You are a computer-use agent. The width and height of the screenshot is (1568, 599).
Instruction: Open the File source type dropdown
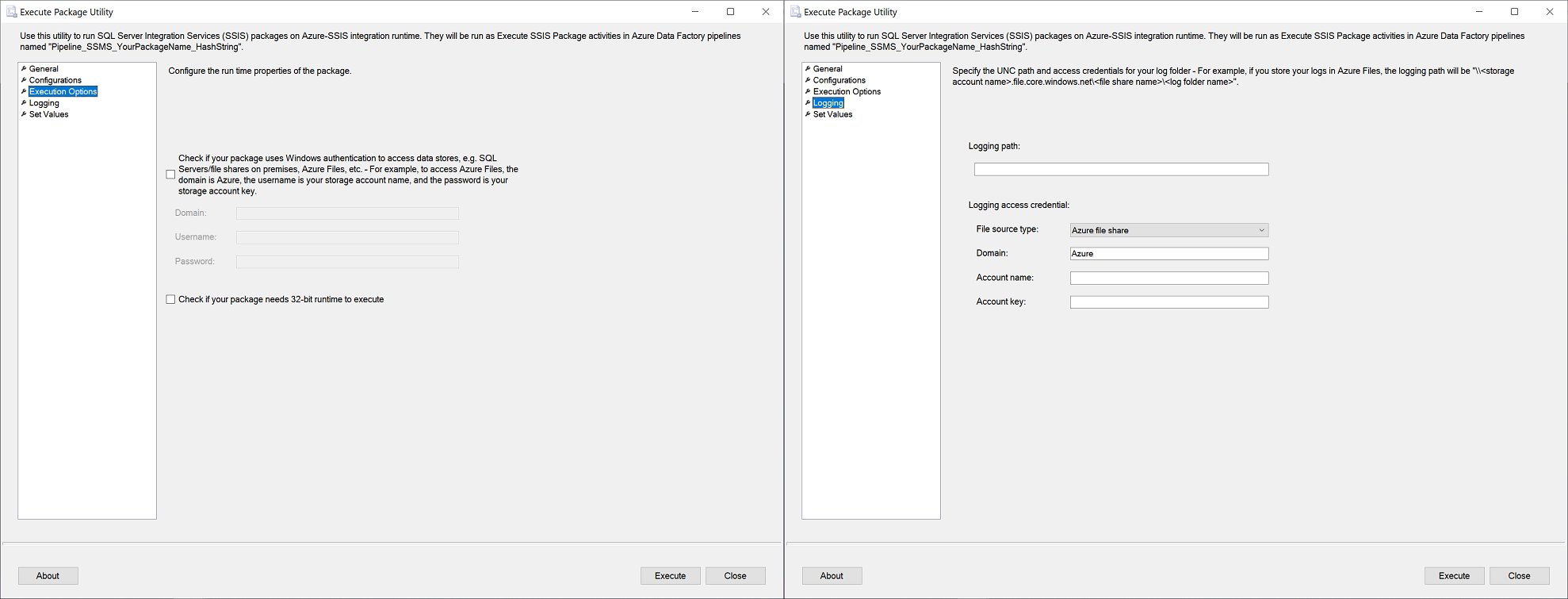(1169, 230)
